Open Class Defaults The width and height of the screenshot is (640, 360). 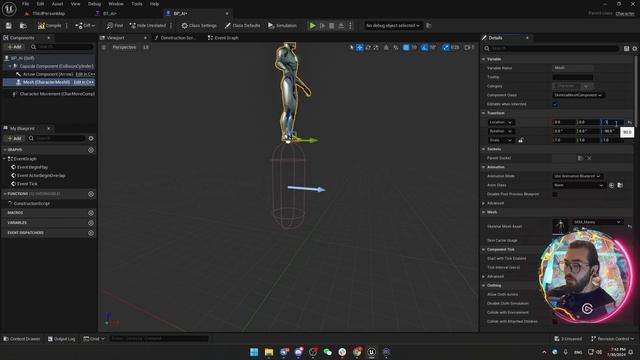pos(242,26)
